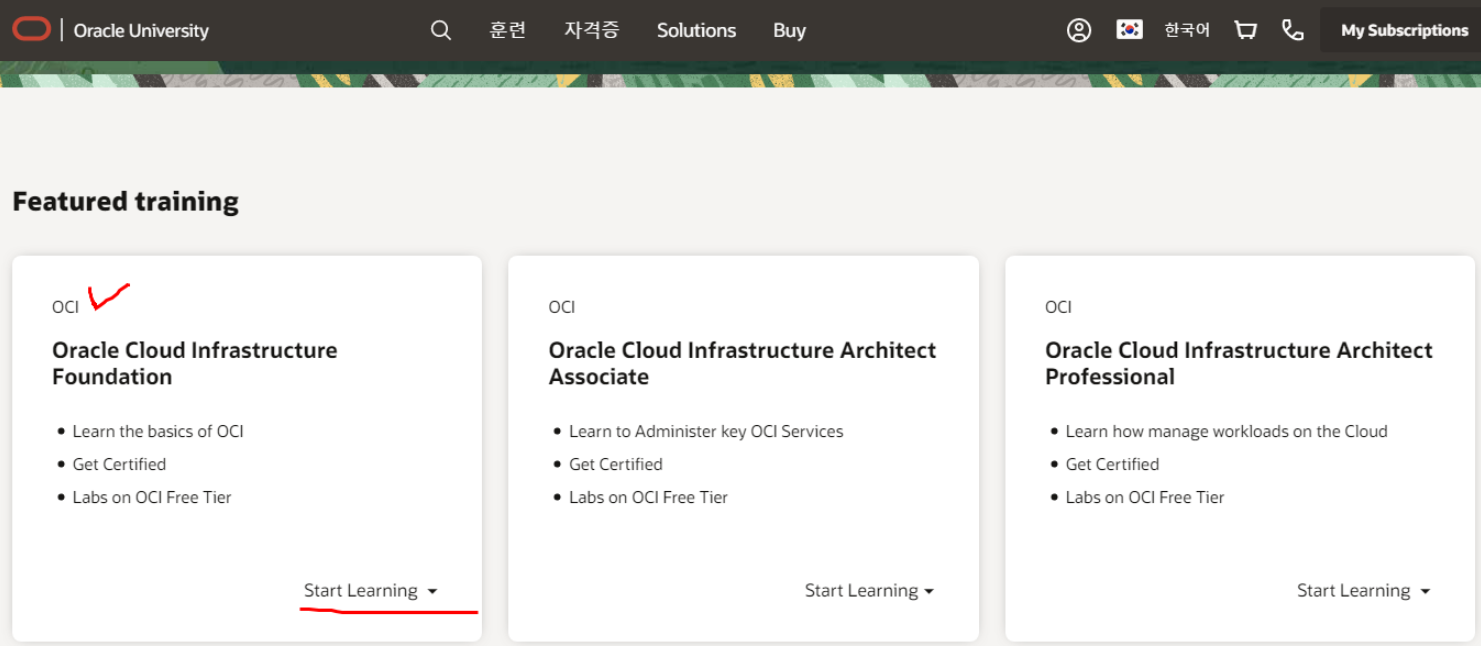Click 'Labs on OCI Free Tier' on Professional card
Screen dimensions: 1481x646
1145,497
